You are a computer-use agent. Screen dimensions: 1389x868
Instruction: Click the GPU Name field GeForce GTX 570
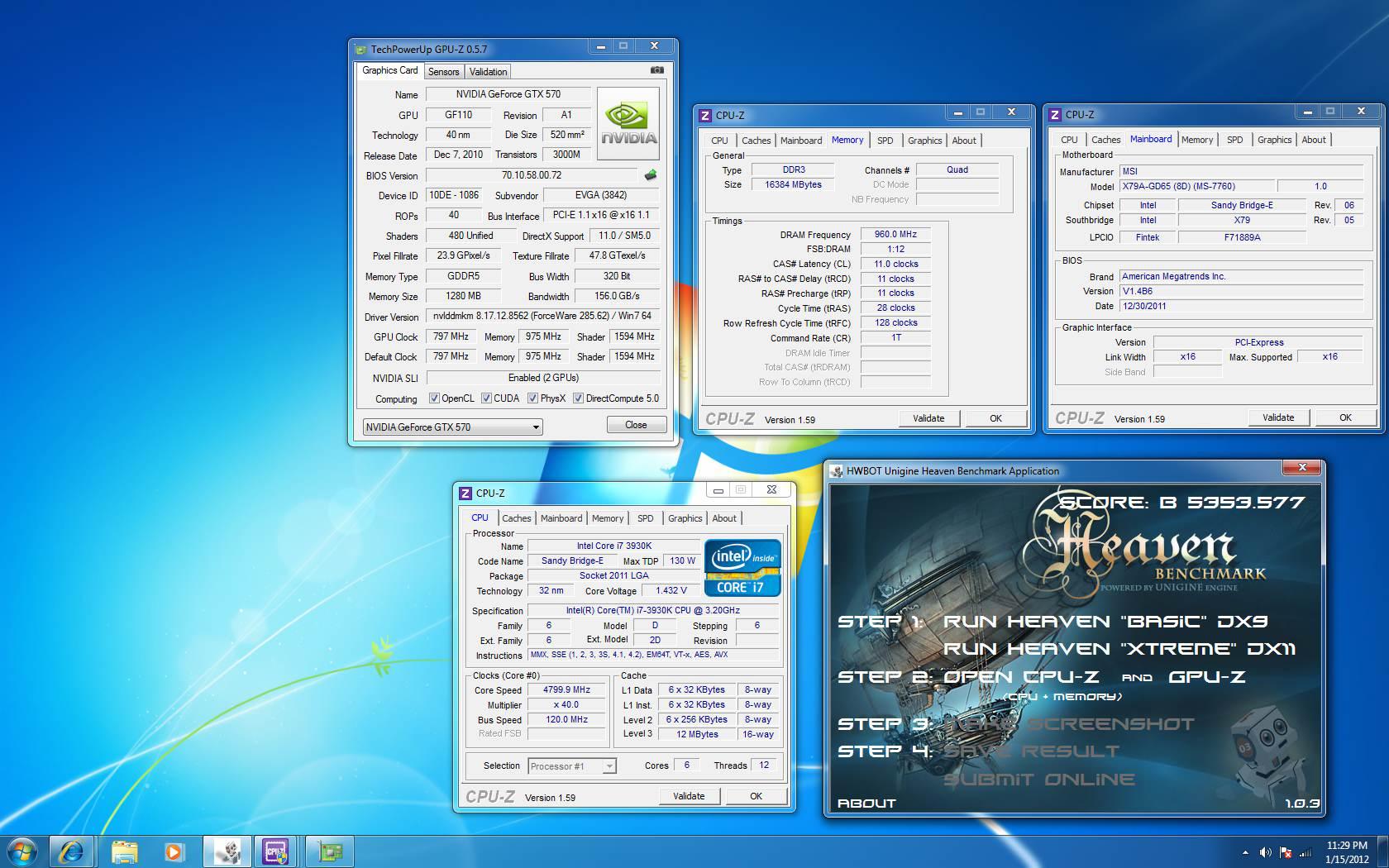coord(508,94)
